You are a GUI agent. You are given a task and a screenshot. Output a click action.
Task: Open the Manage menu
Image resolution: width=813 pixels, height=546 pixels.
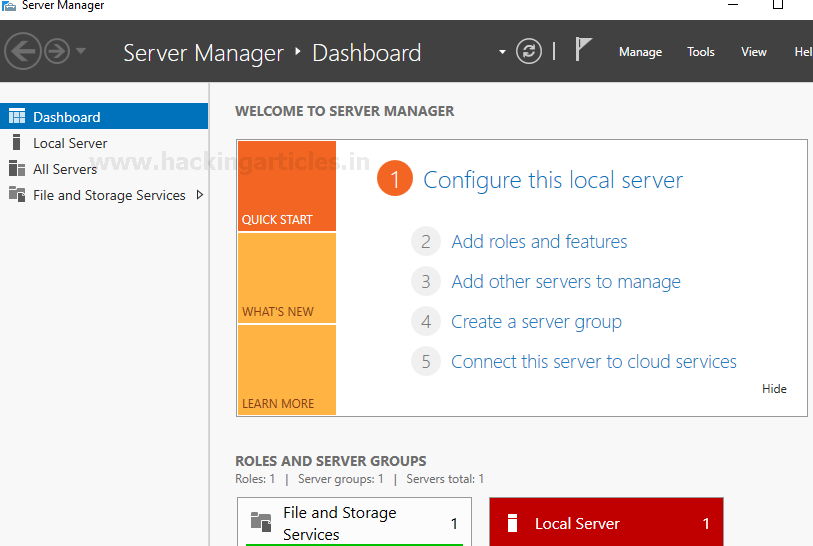click(640, 52)
